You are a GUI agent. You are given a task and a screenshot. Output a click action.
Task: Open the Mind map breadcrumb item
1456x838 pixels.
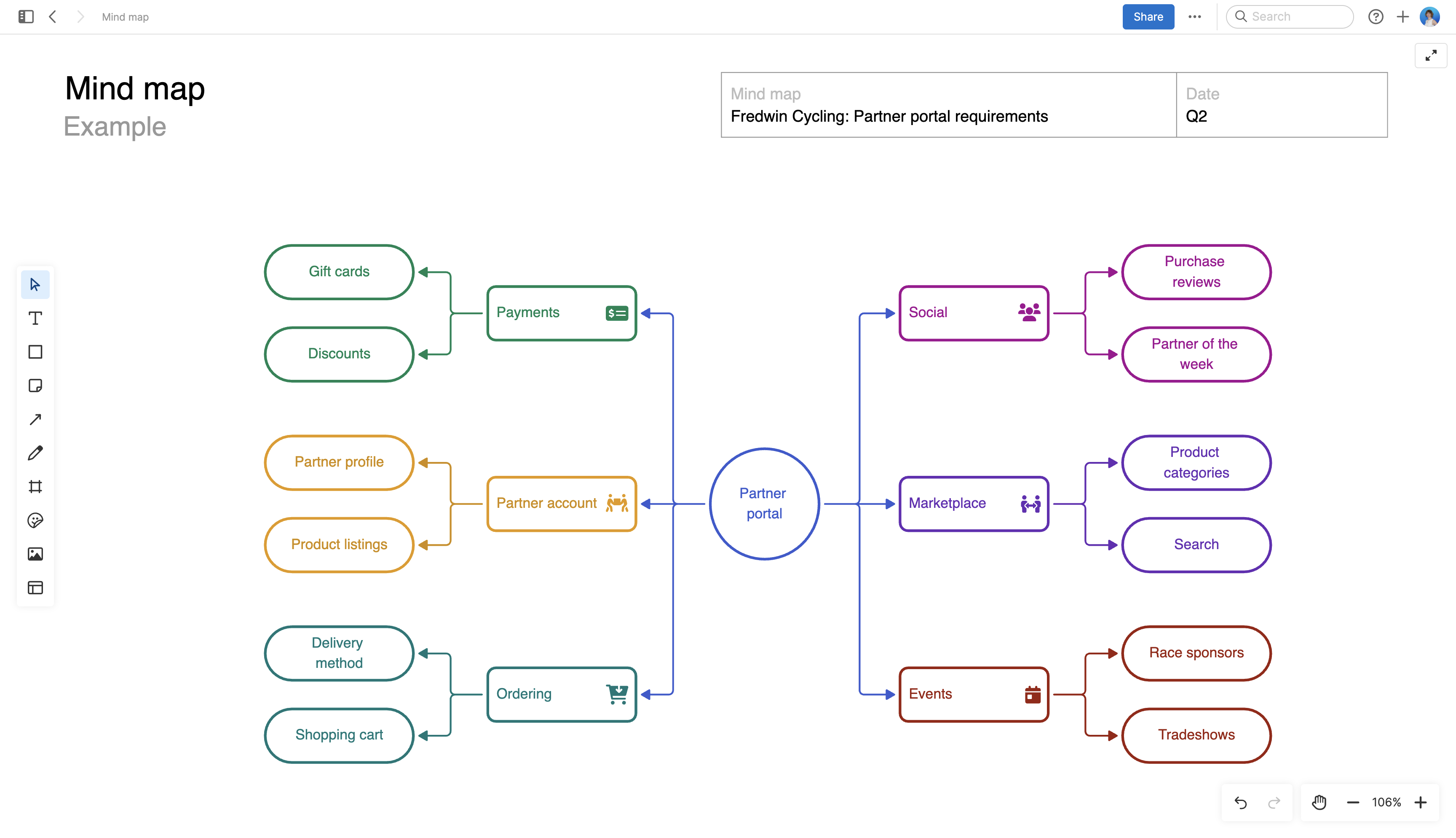[x=125, y=17]
